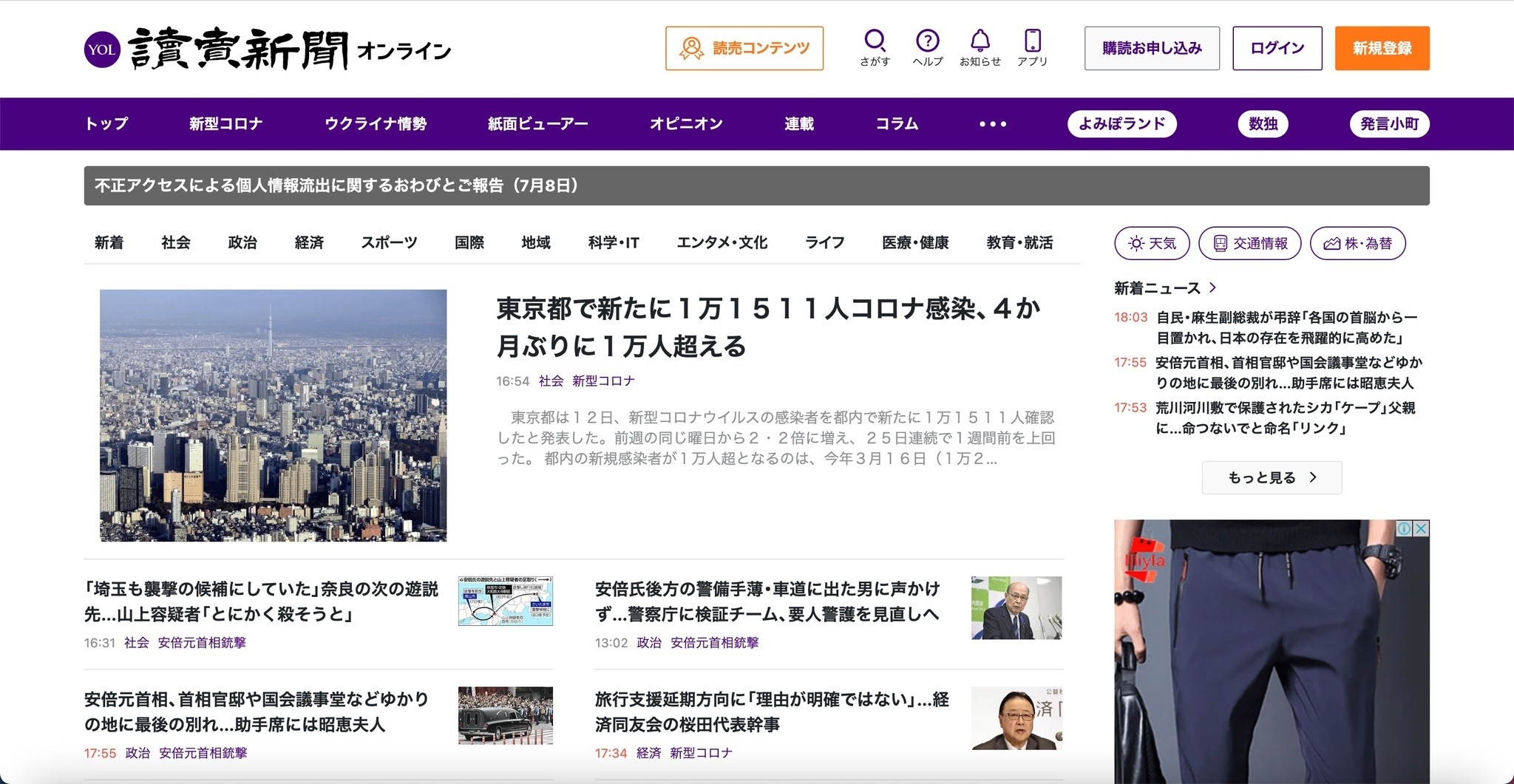Click the YOL purple circle logo
This screenshot has height=784, width=1514.
[102, 50]
